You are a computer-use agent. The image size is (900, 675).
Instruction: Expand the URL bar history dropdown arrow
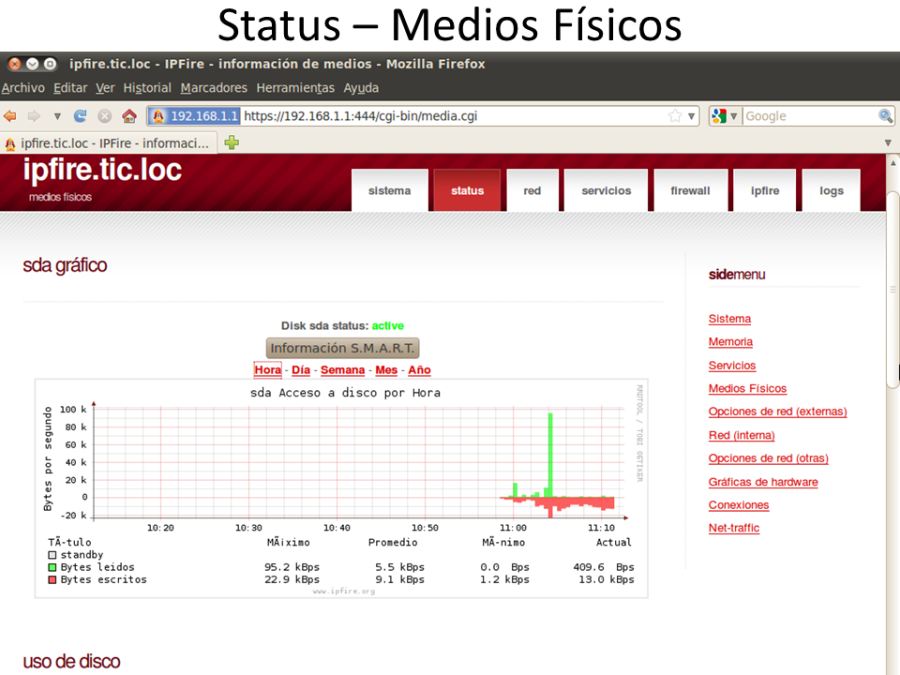[691, 116]
